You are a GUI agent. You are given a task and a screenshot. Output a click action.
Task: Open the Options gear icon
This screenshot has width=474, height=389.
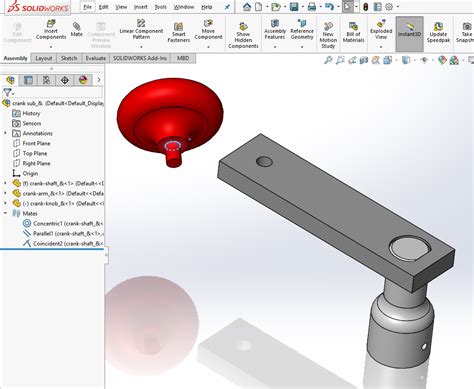click(x=389, y=7)
